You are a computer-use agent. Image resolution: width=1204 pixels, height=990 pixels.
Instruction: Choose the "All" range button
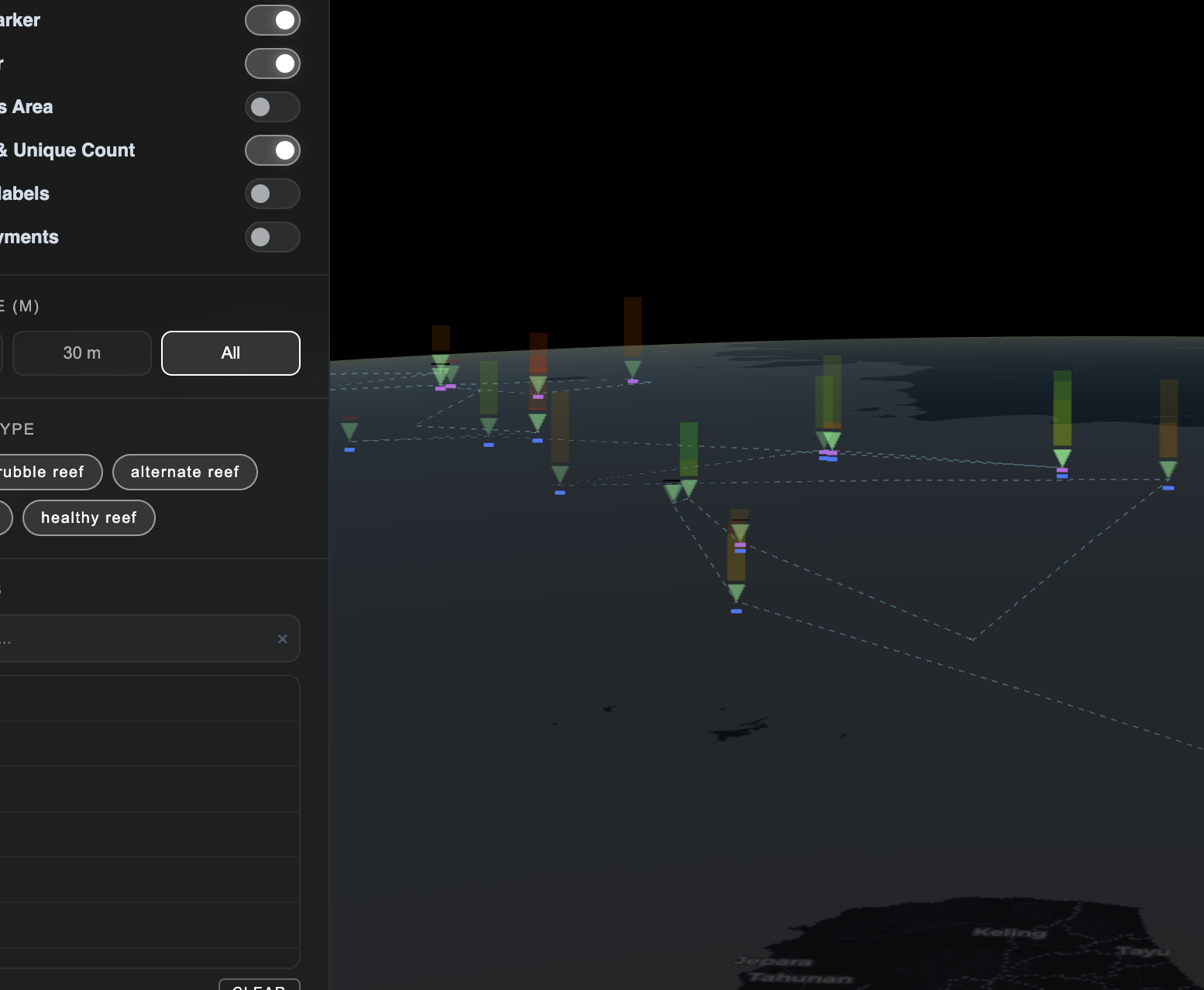(x=231, y=353)
